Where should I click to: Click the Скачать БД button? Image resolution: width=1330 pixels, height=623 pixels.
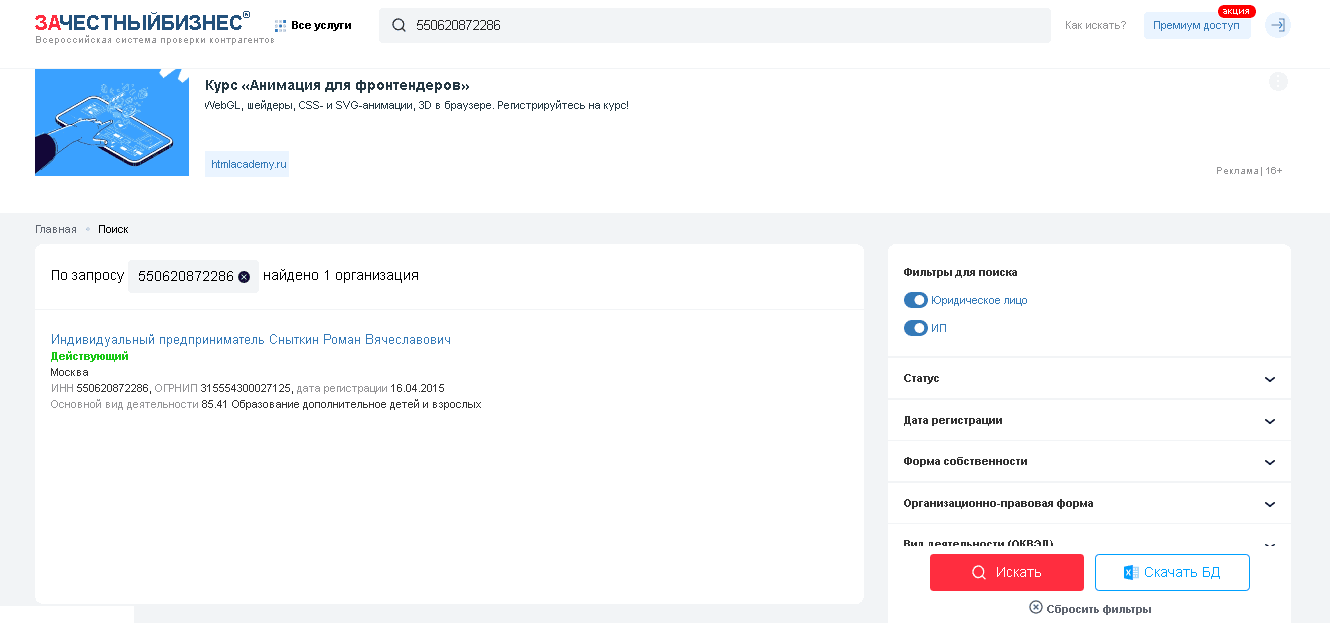[x=1172, y=572]
